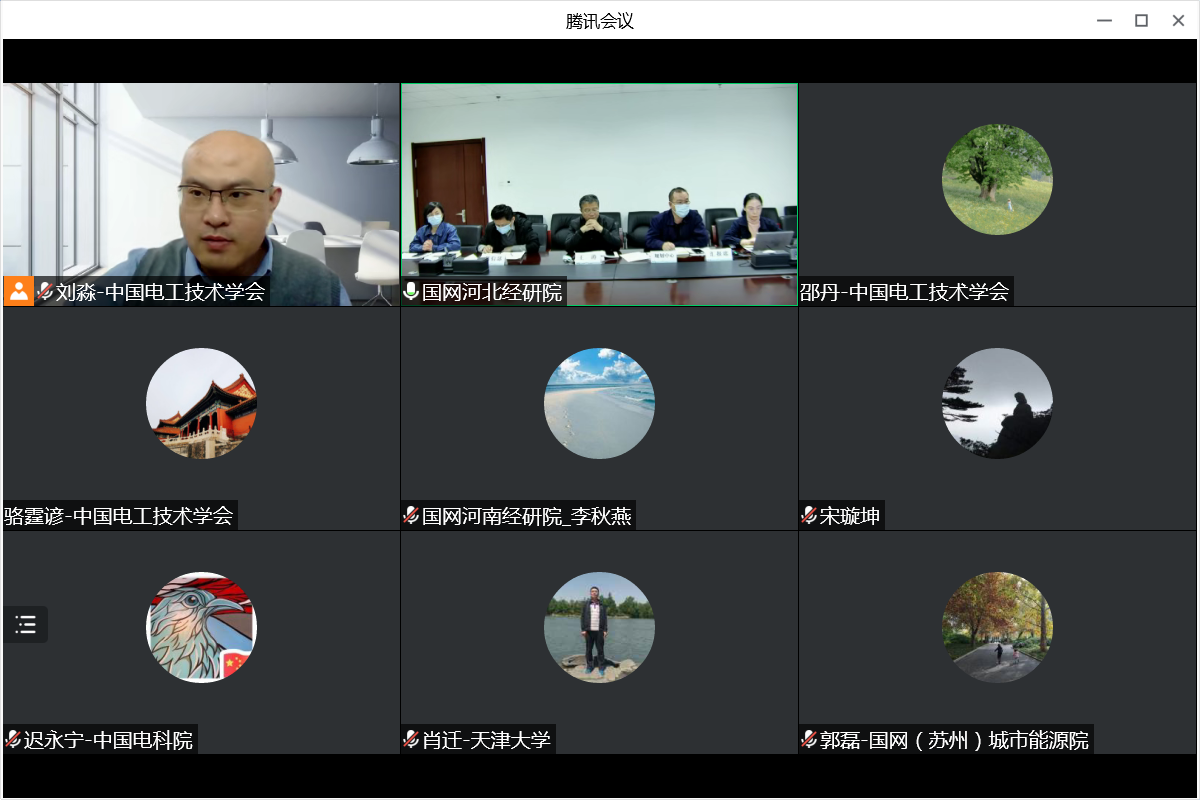1200x800 pixels.
Task: Select the eagle avatar of 迟永宁
Action: coord(201,627)
